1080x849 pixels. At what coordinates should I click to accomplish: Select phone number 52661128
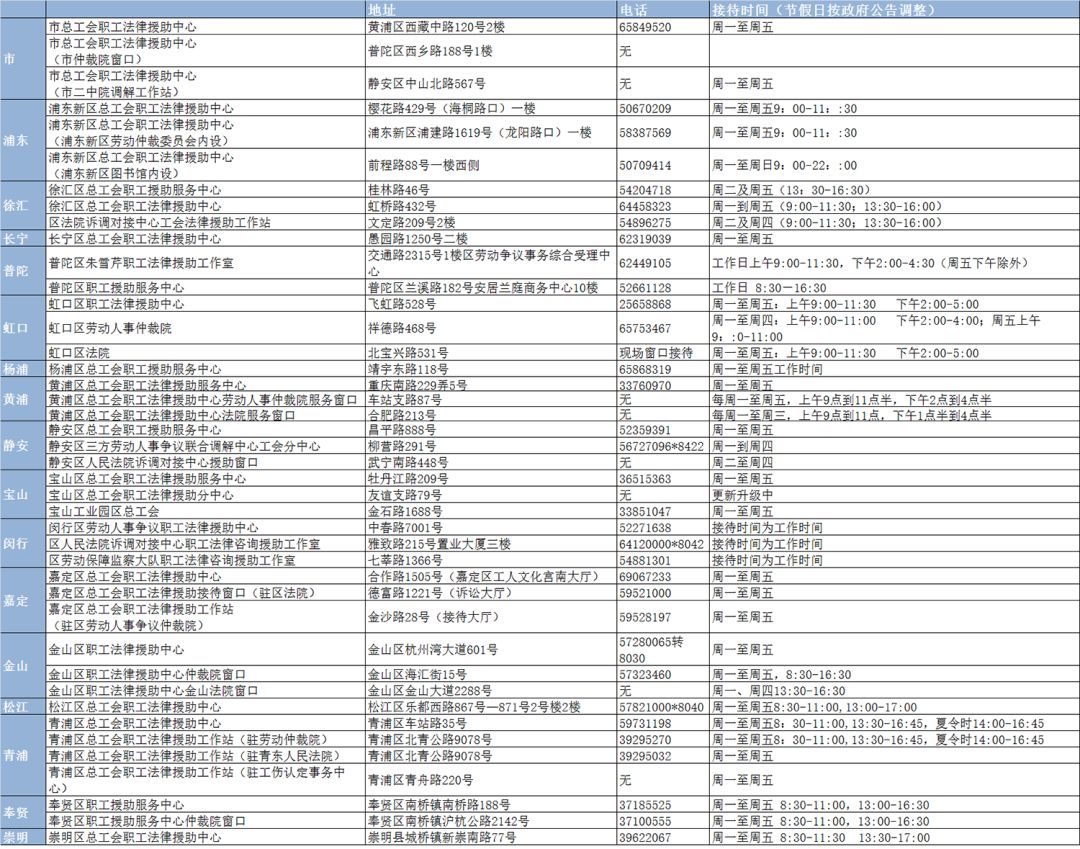[x=645, y=288]
